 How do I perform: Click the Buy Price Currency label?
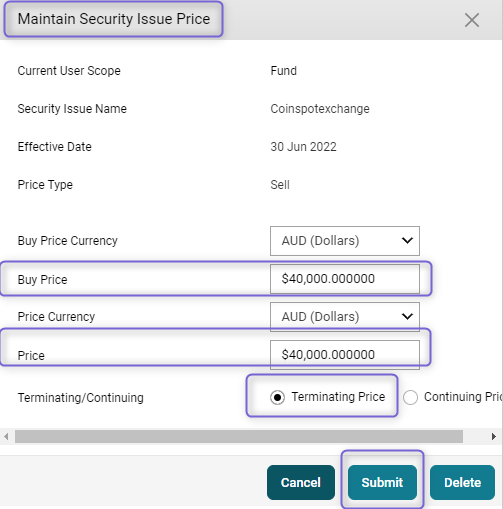point(67,241)
